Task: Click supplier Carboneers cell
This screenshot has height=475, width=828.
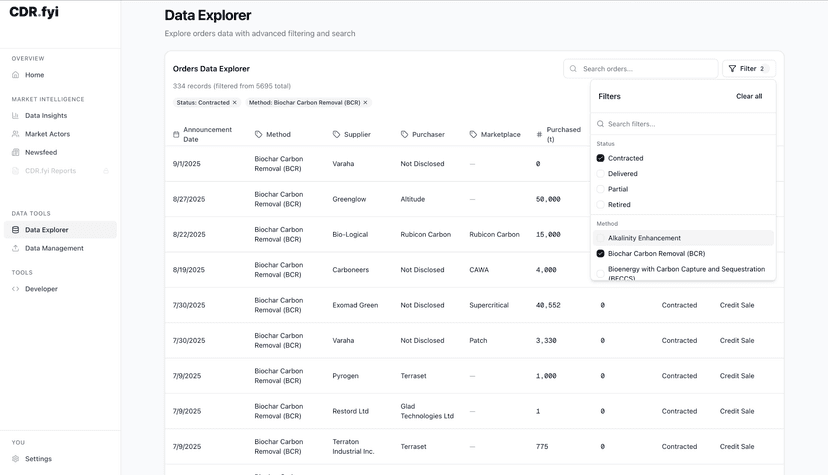Action: coord(351,270)
